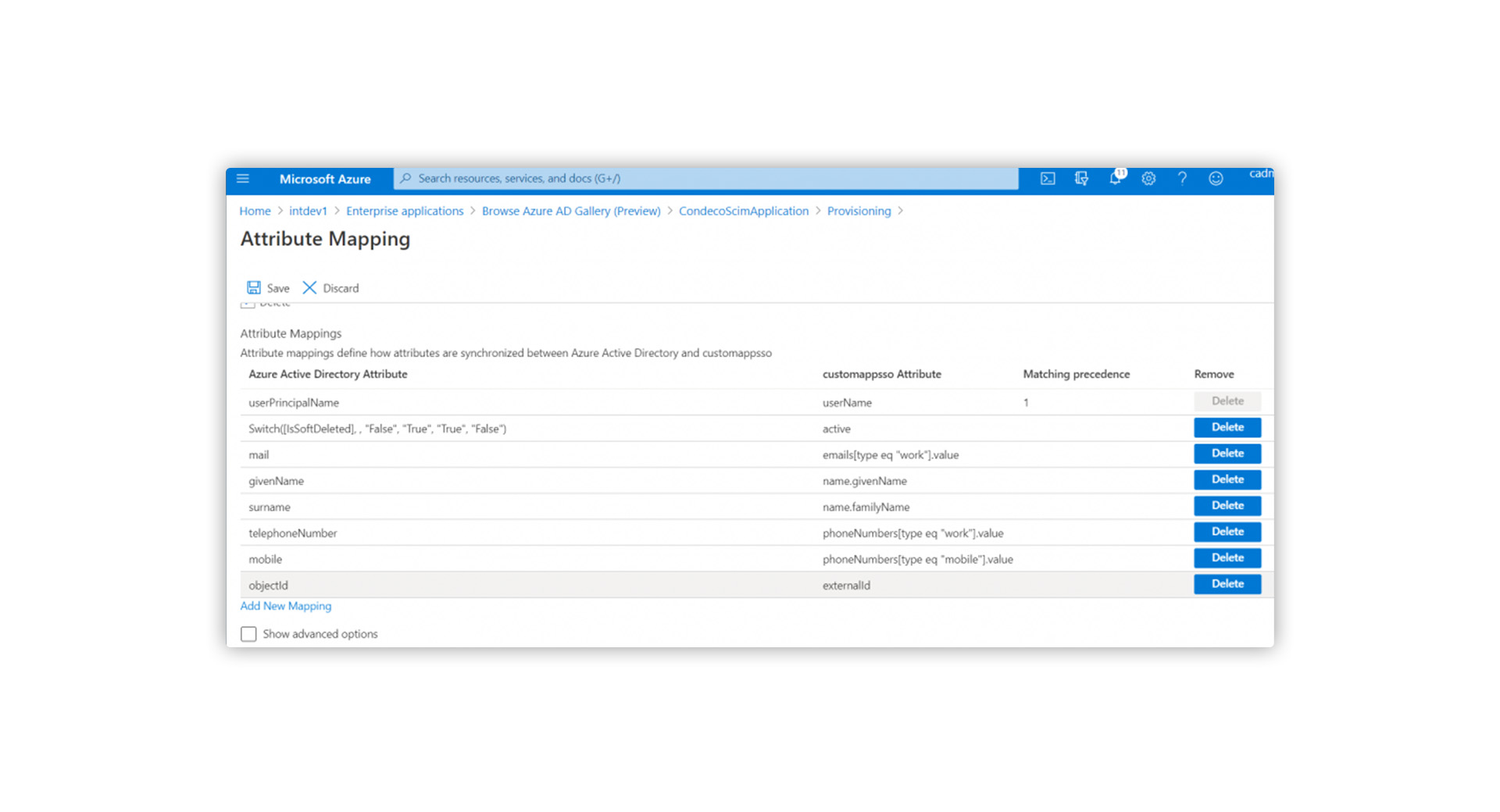Screen dimensions: 1500x812
Task: Open the objectId attribute row
Action: 268,586
